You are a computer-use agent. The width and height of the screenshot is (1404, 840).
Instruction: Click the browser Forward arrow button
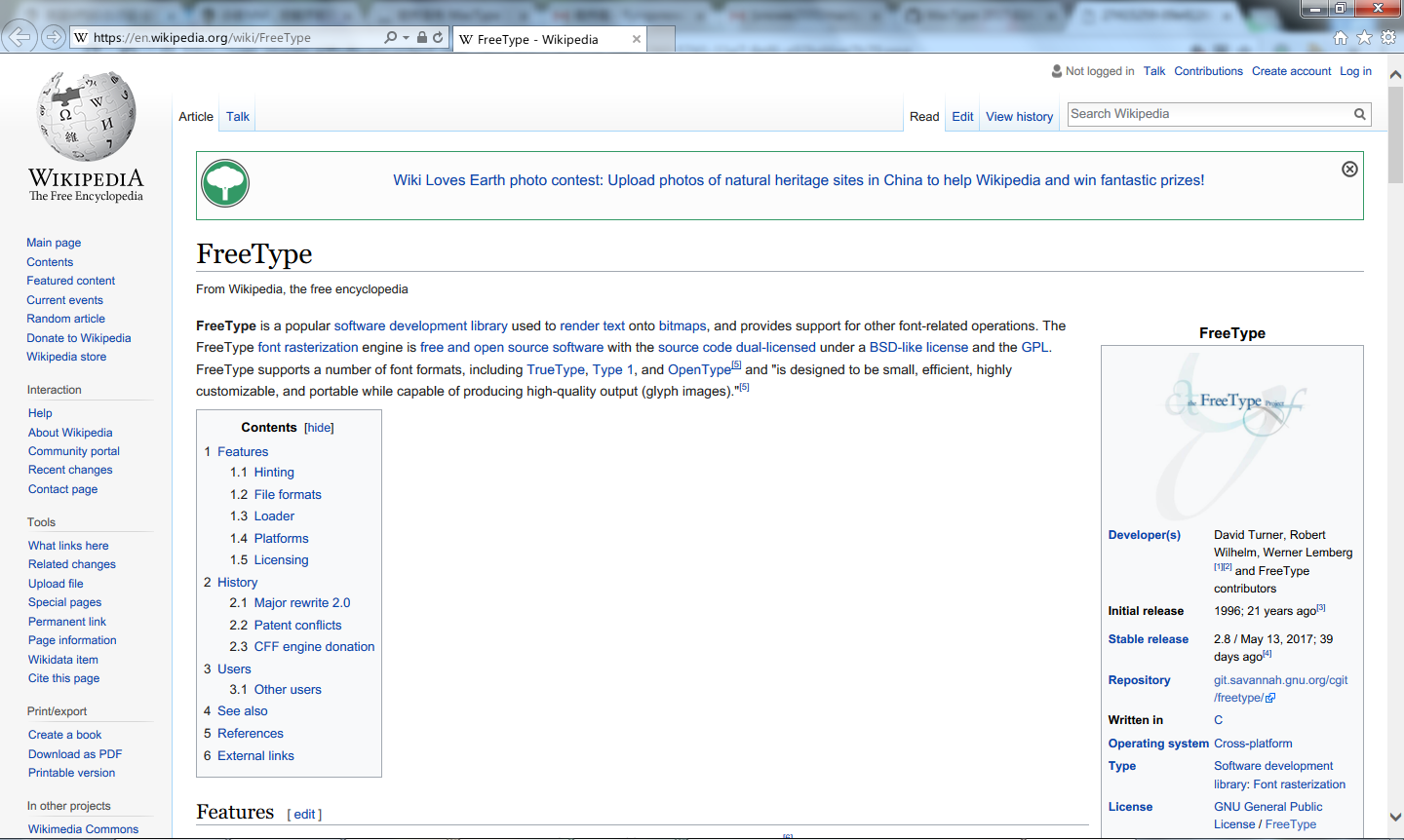(54, 37)
